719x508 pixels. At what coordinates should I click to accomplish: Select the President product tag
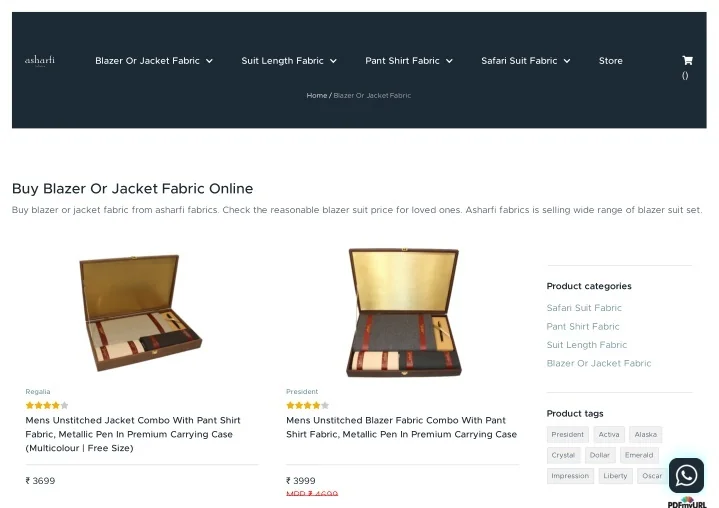[x=568, y=435]
